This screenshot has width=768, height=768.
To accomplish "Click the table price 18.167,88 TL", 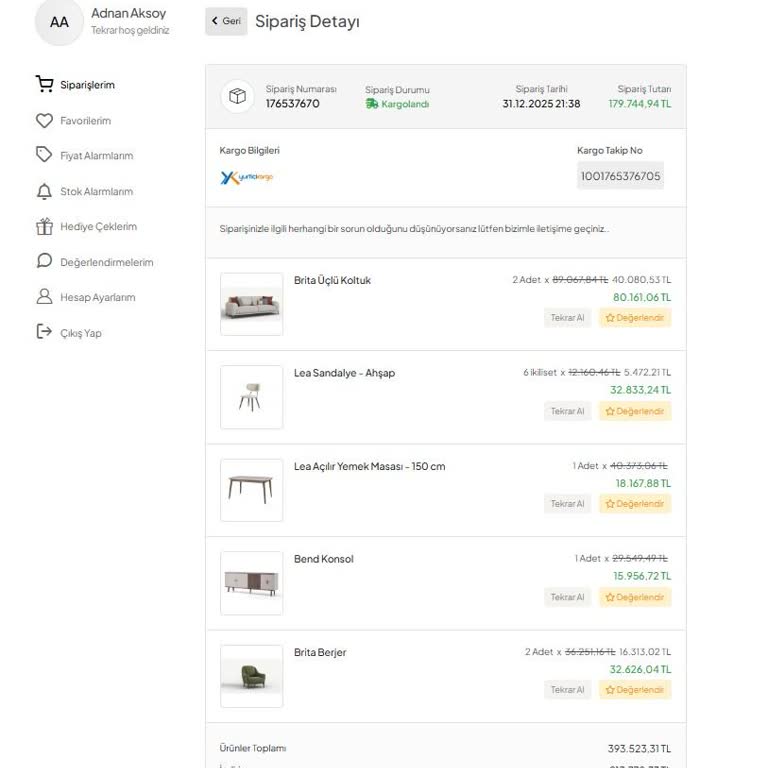I will pyautogui.click(x=643, y=483).
